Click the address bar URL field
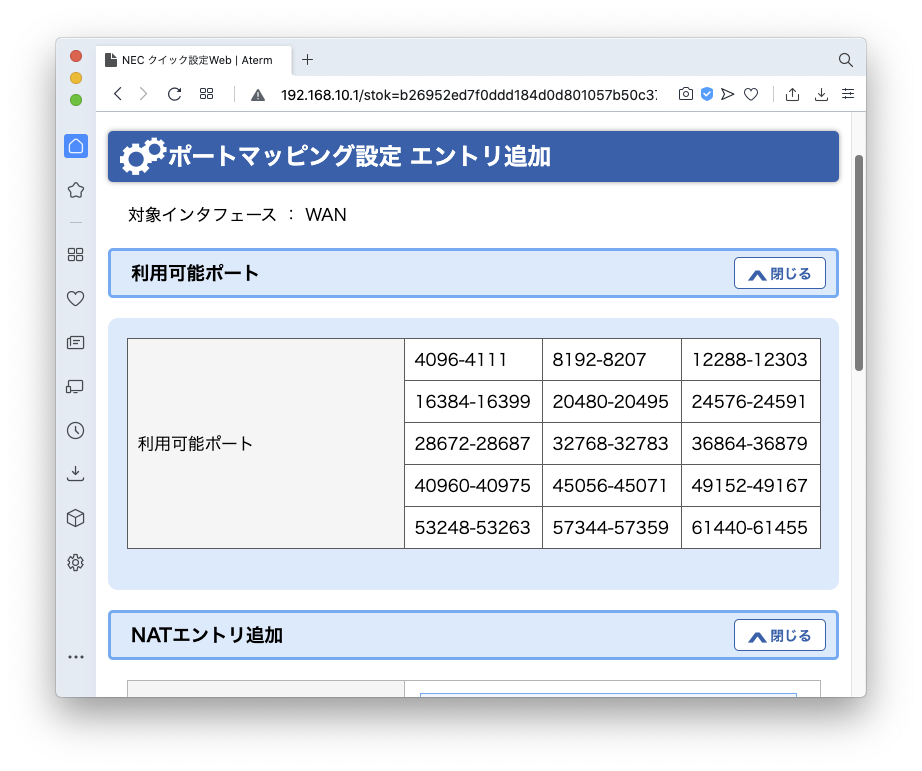The image size is (922, 771). (468, 94)
